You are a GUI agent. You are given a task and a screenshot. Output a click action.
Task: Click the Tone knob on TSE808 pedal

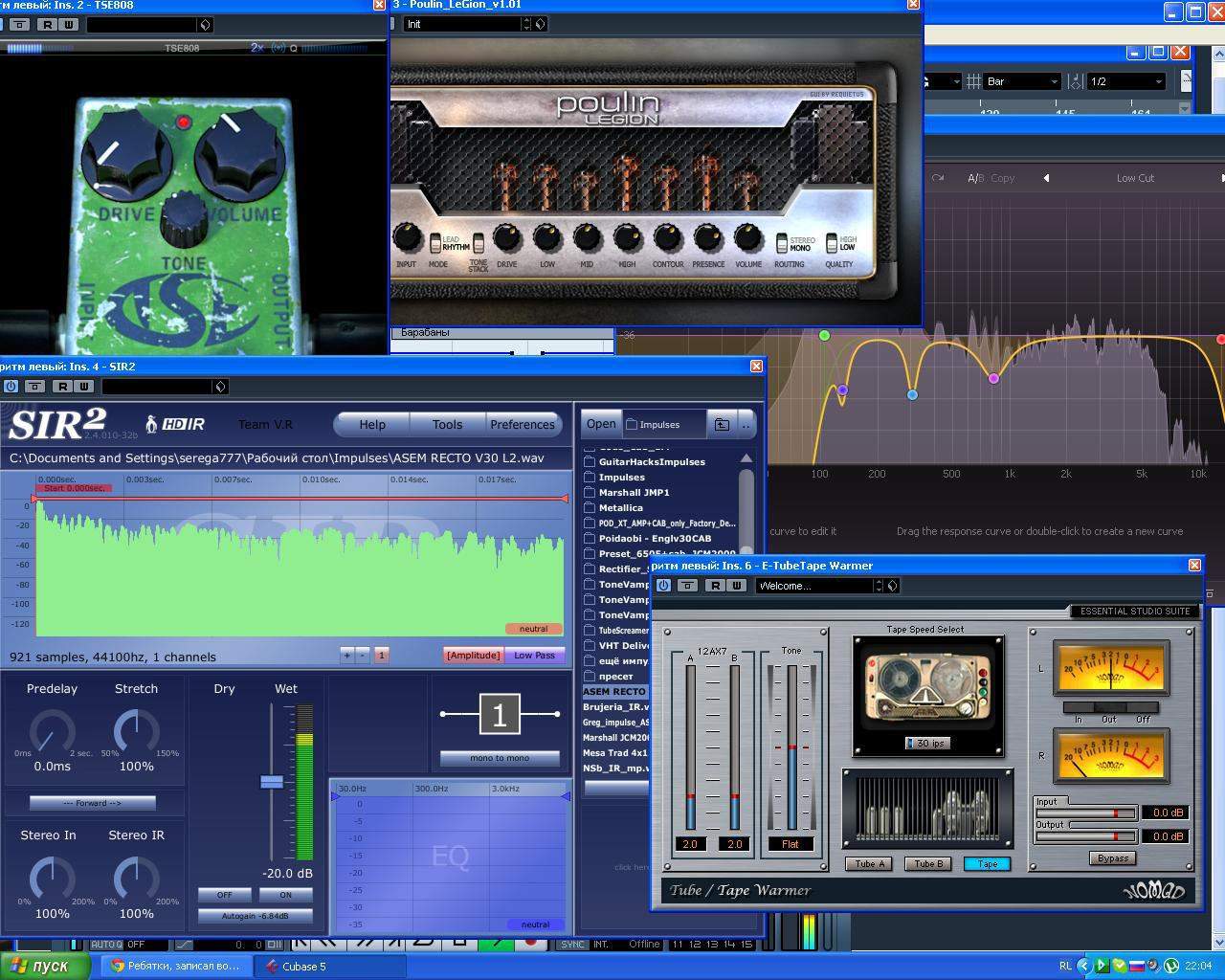click(183, 219)
